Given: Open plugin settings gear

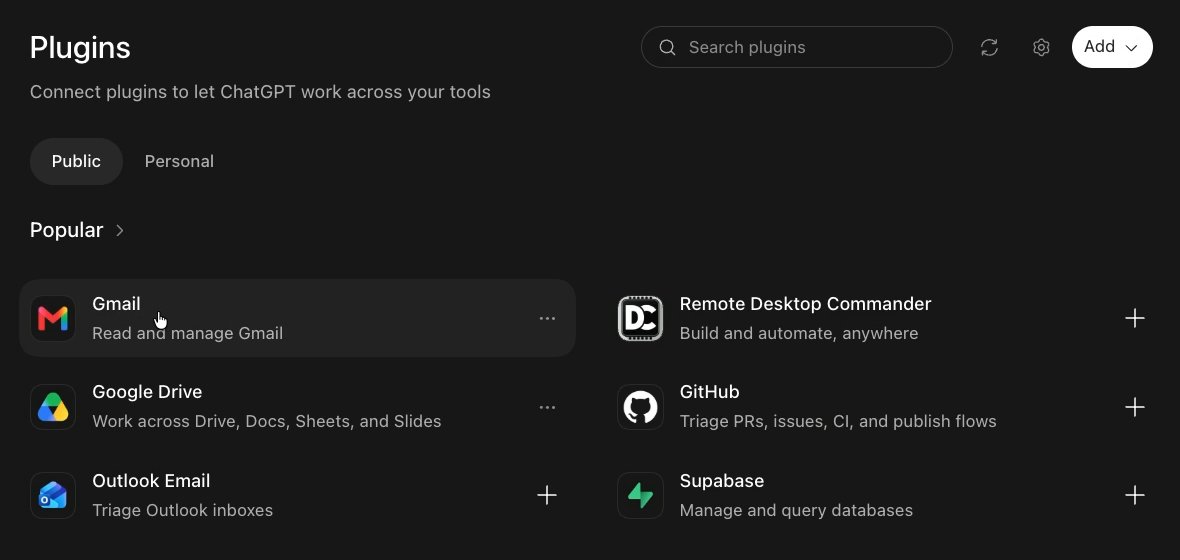Looking at the screenshot, I should [1041, 47].
